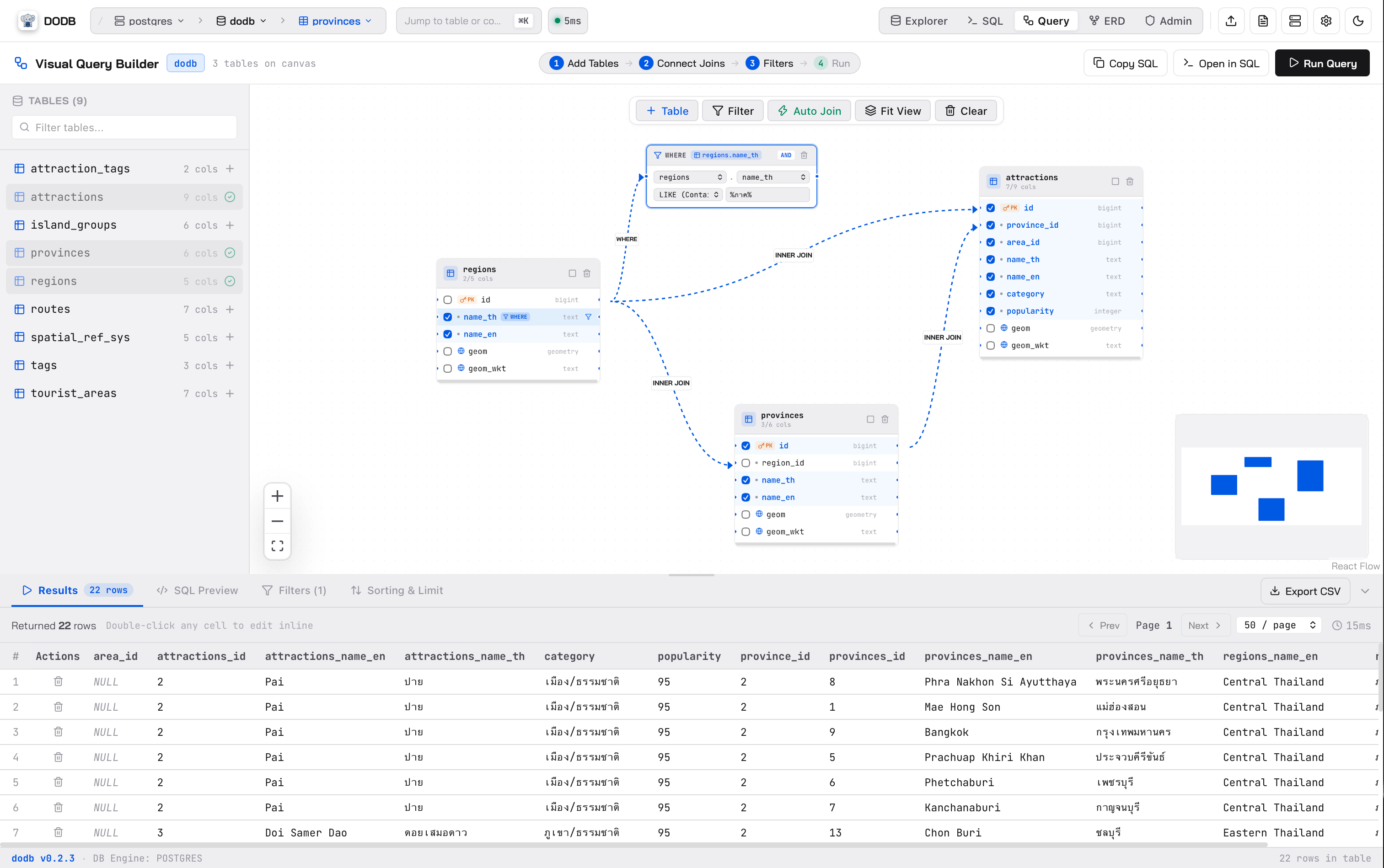Image resolution: width=1384 pixels, height=868 pixels.
Task: Click the Export CSV button
Action: point(1305,591)
